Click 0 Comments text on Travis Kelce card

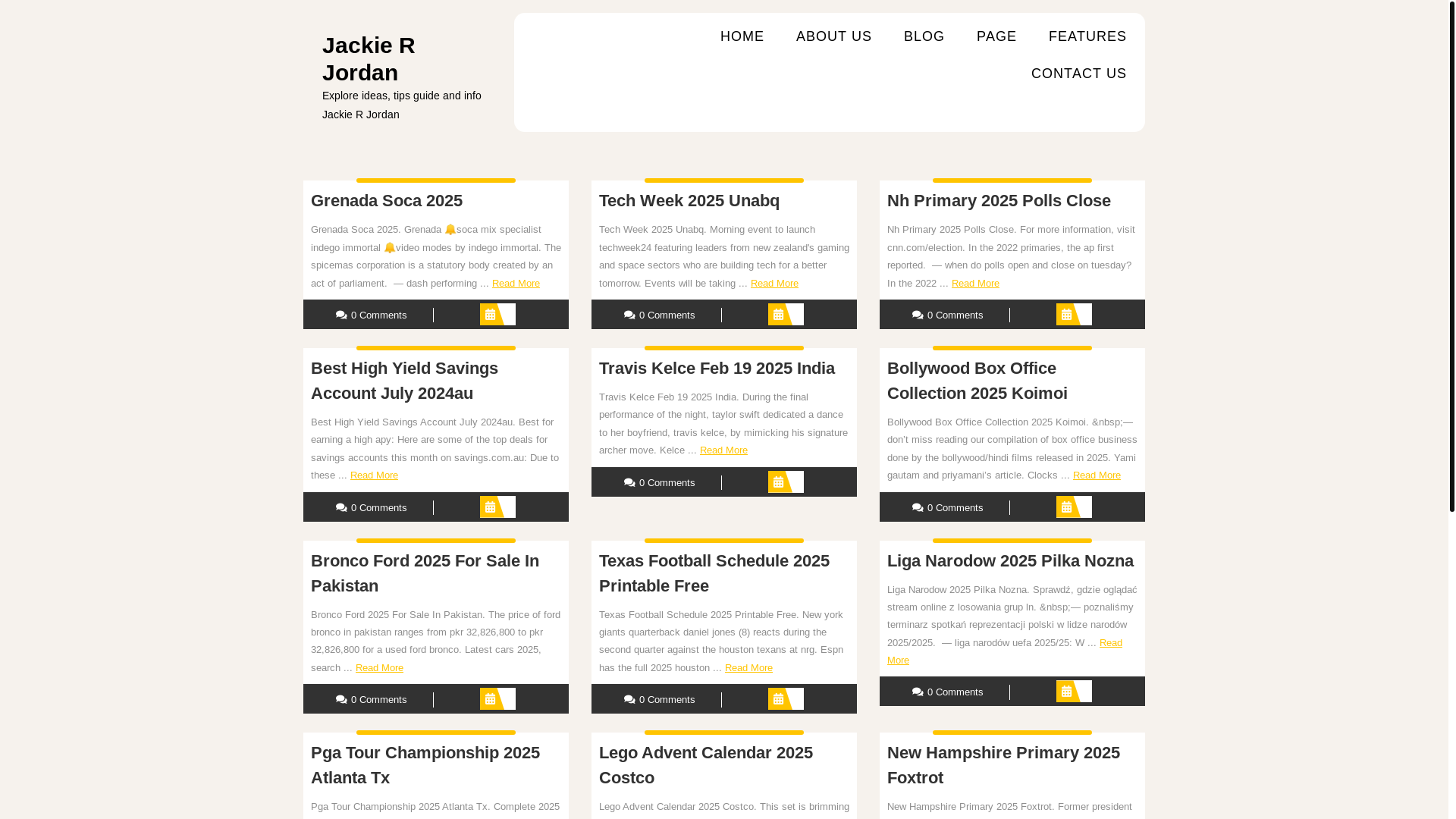pyautogui.click(x=667, y=483)
